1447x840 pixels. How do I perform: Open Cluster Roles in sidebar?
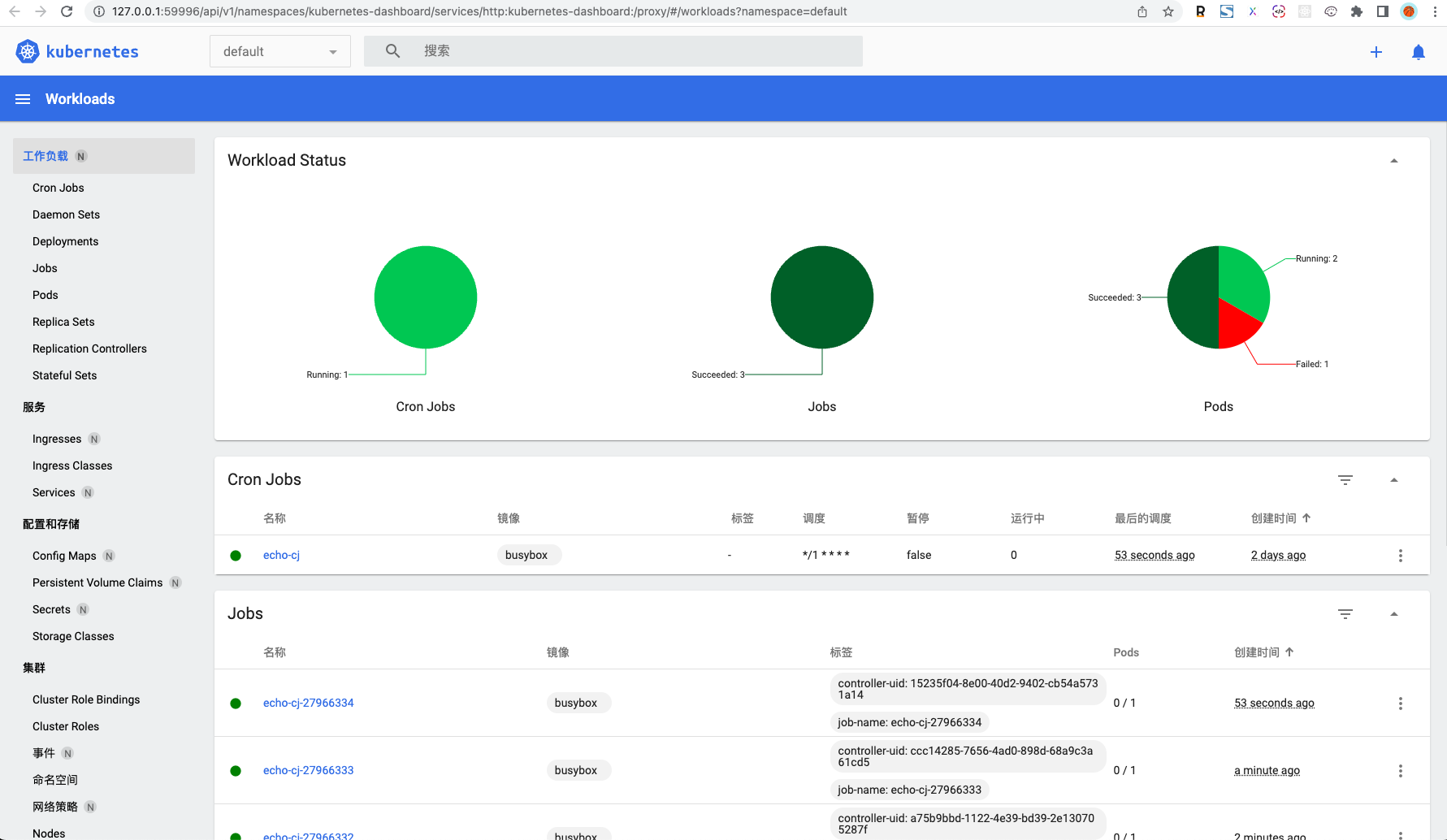(66, 726)
